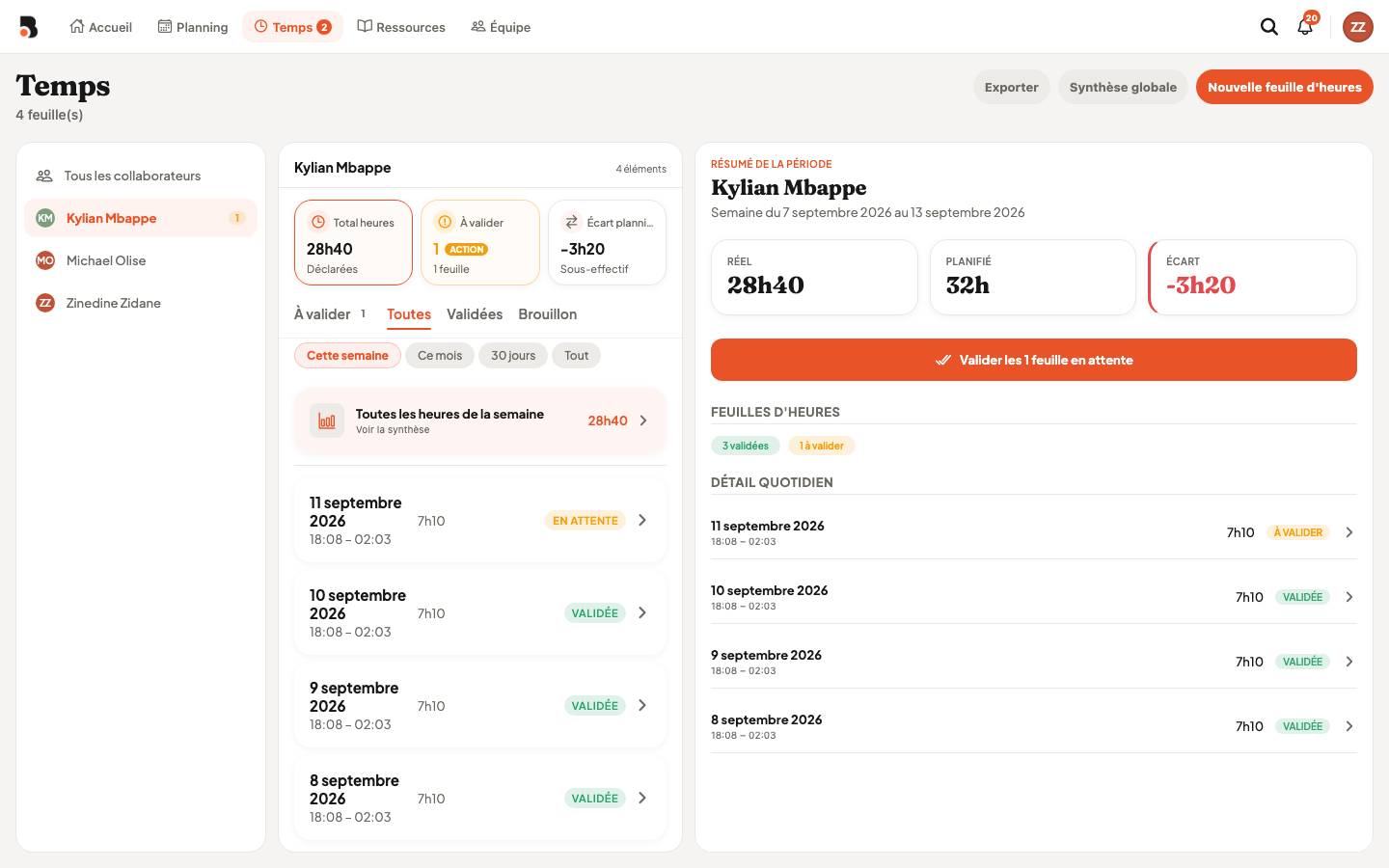Open the search magnifier icon

coord(1269,27)
